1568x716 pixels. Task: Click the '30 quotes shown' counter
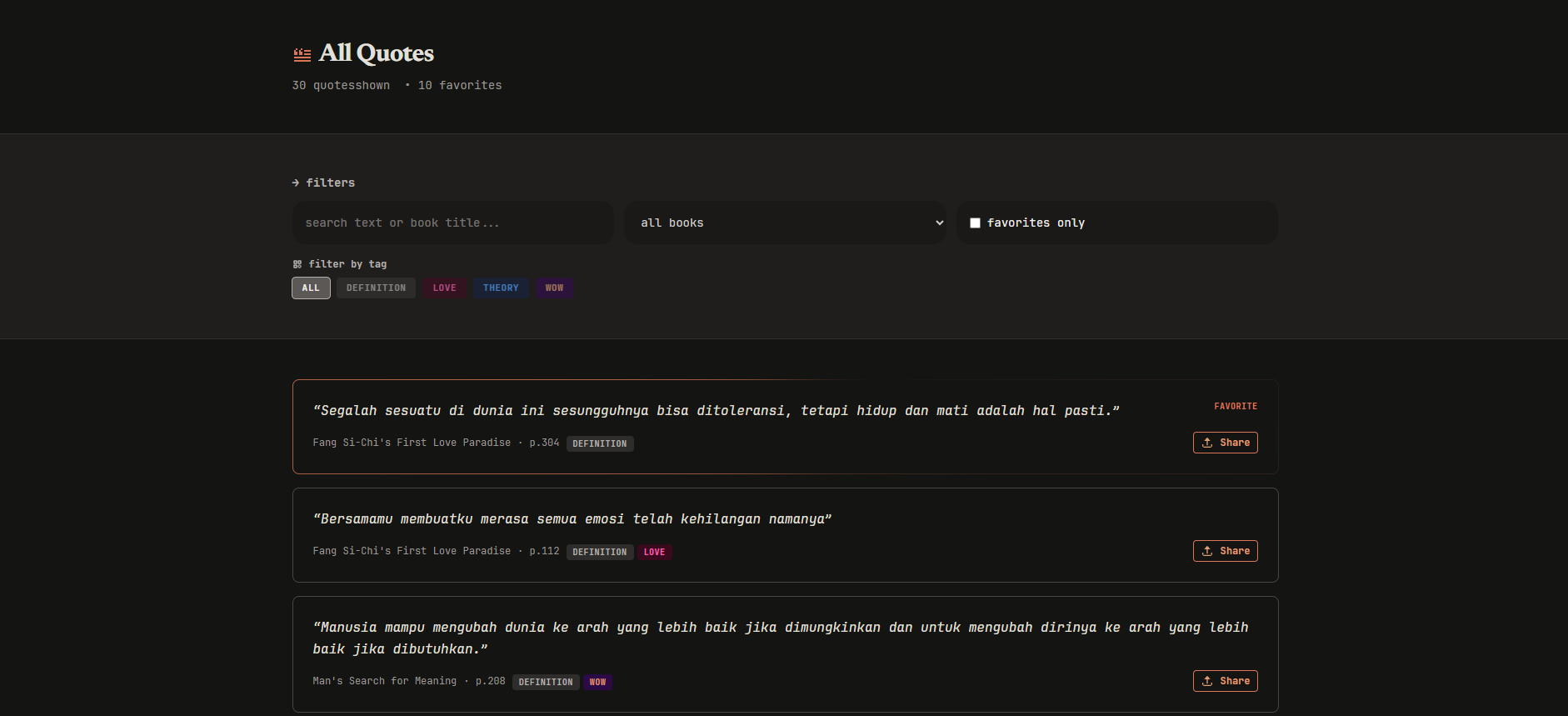pos(341,85)
